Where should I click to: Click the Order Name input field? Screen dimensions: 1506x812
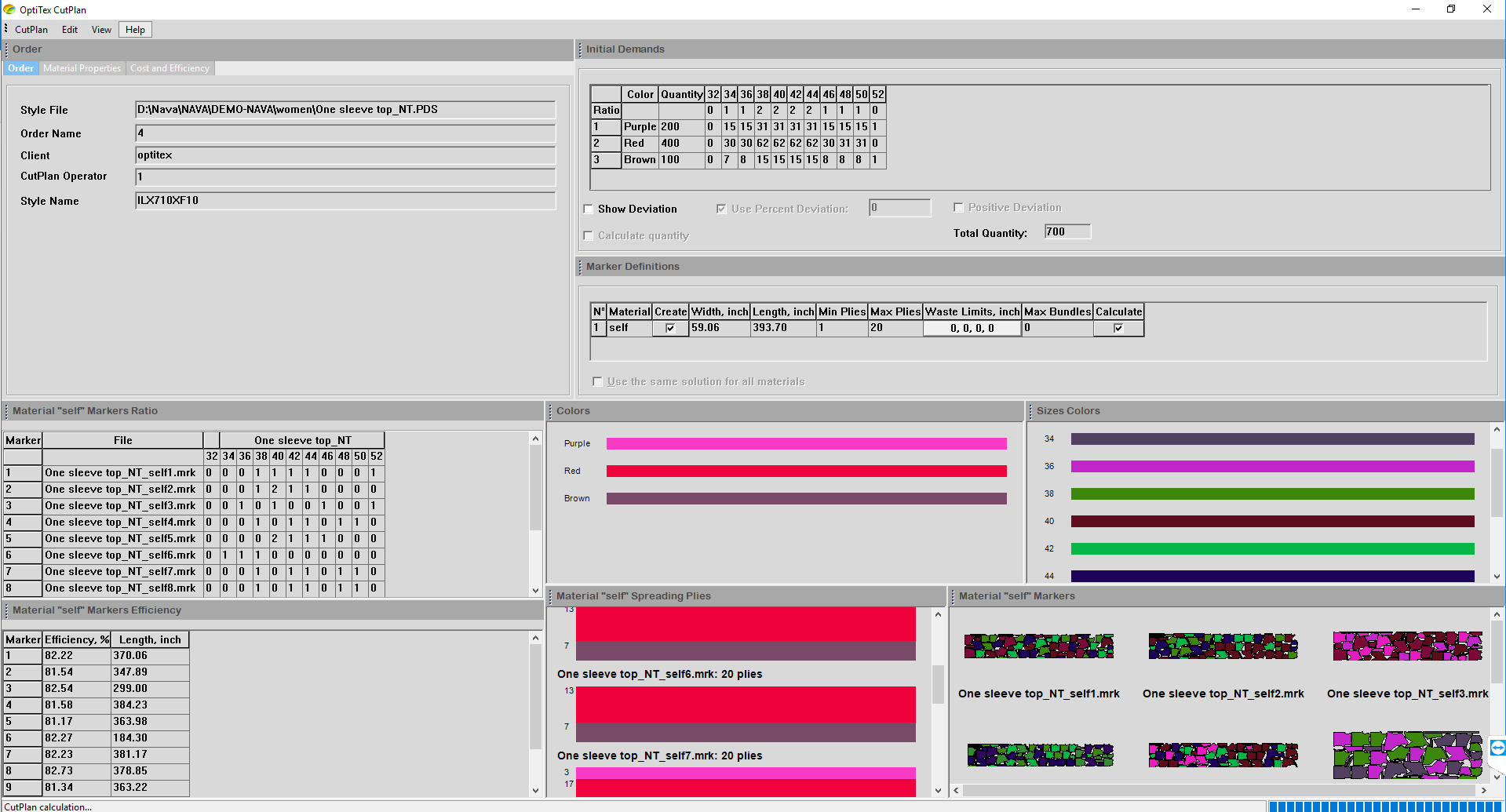pyautogui.click(x=345, y=133)
